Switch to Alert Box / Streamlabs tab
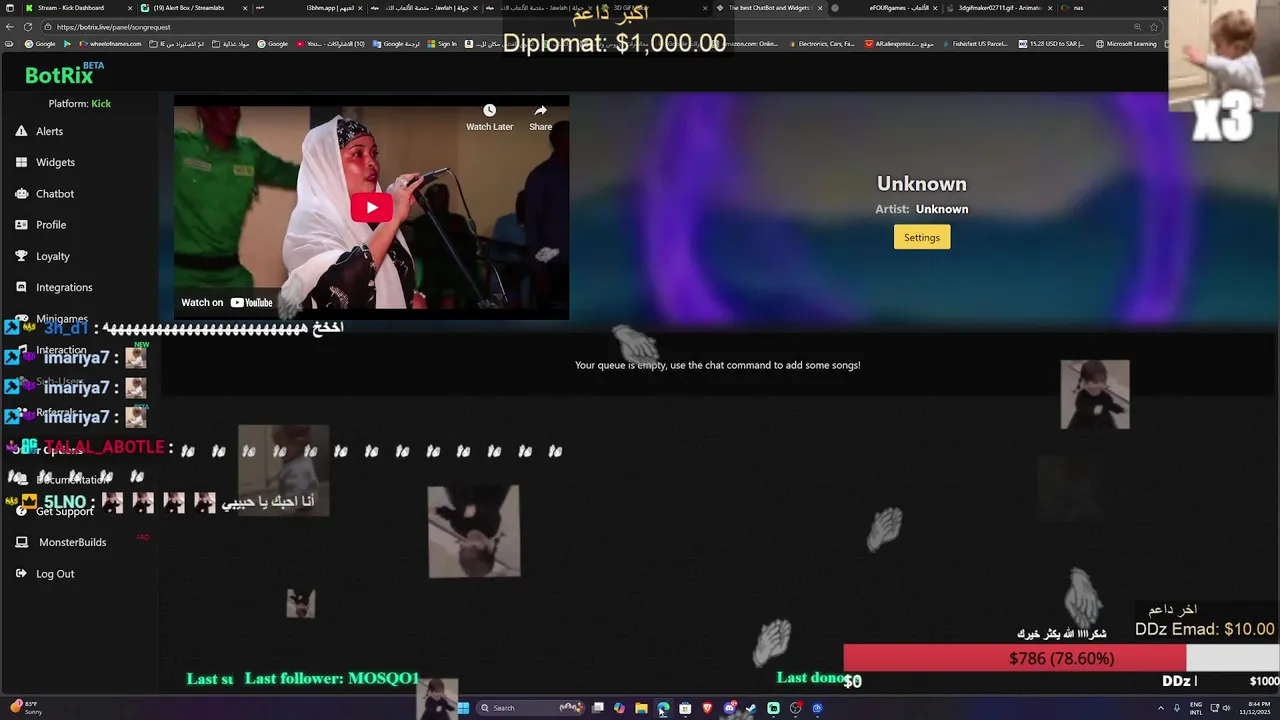1280x720 pixels. pyautogui.click(x=193, y=8)
